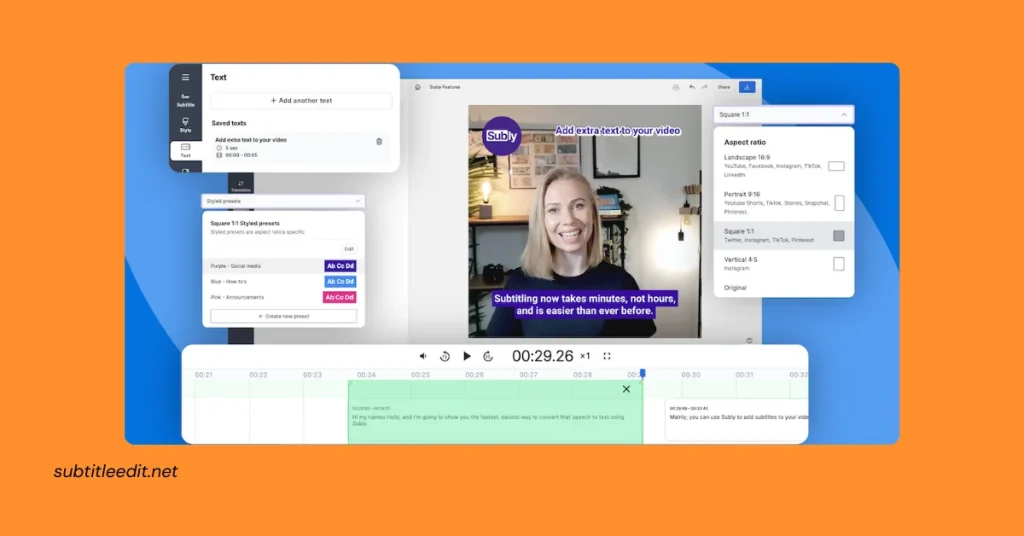This screenshot has height=536, width=1024.
Task: Rewind the video a few seconds
Action: tap(445, 356)
